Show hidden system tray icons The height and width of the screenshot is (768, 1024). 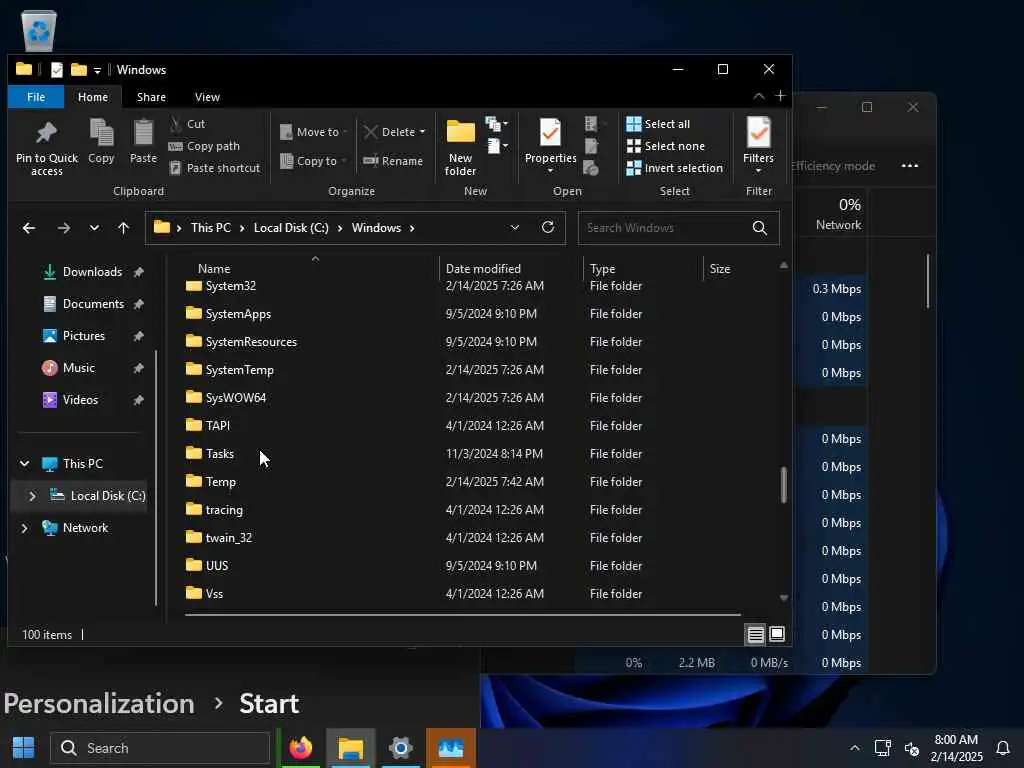tap(854, 748)
